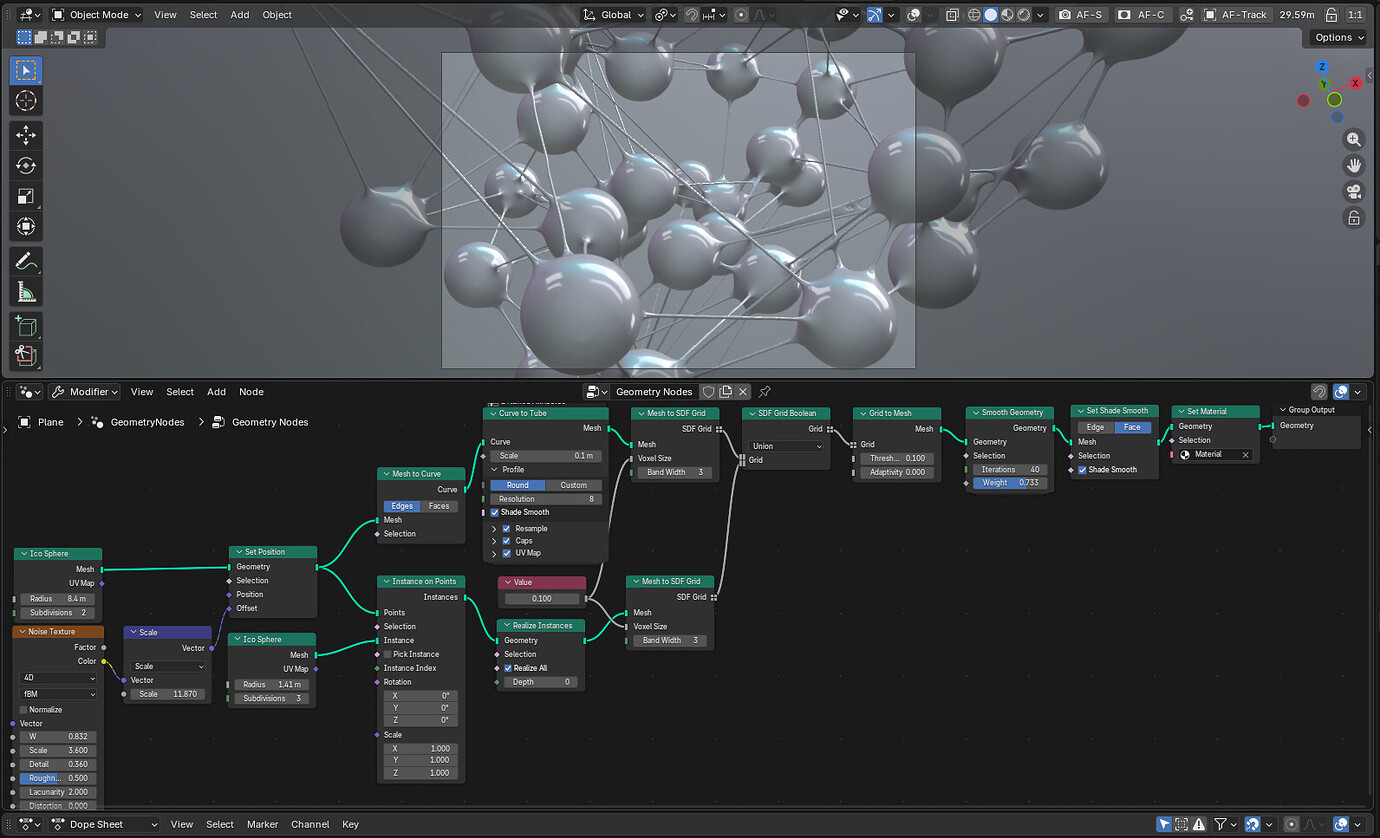
Task: Activate the Rotate tool
Action: [26, 165]
